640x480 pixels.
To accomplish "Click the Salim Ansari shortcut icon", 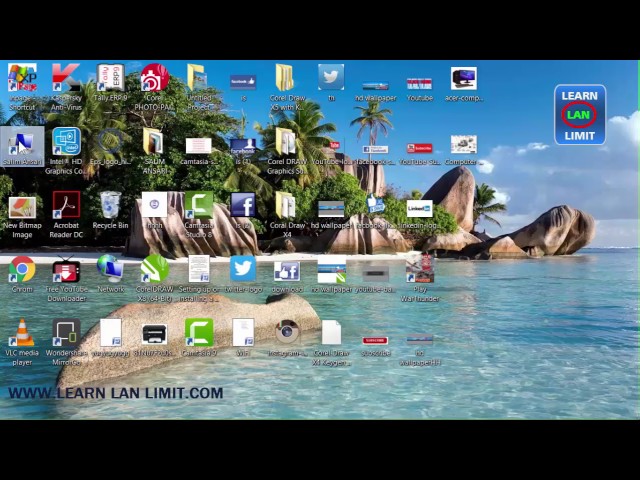I will pyautogui.click(x=22, y=146).
